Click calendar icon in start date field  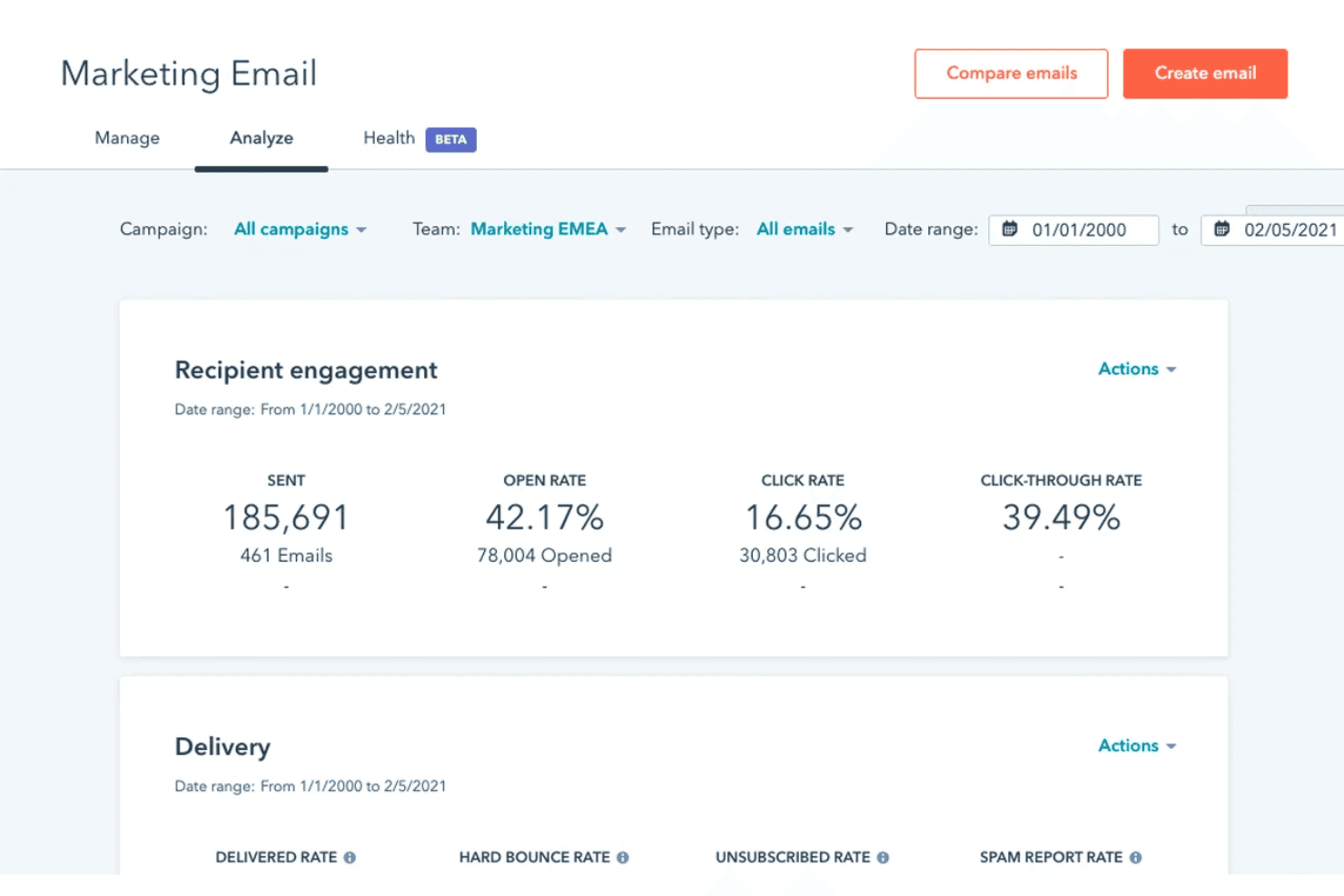pyautogui.click(x=1009, y=229)
